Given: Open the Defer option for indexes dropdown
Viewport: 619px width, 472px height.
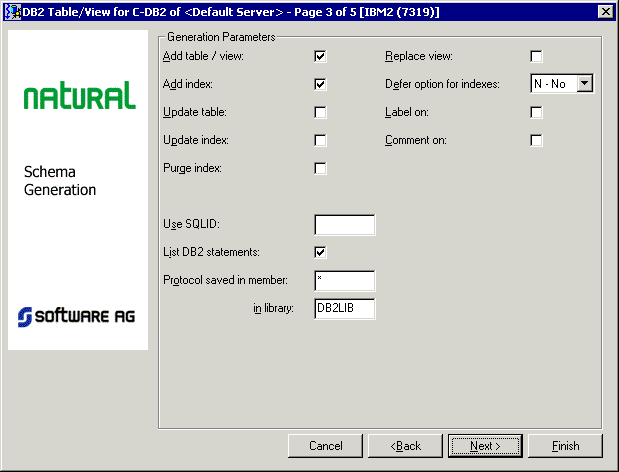Looking at the screenshot, I should [585, 84].
